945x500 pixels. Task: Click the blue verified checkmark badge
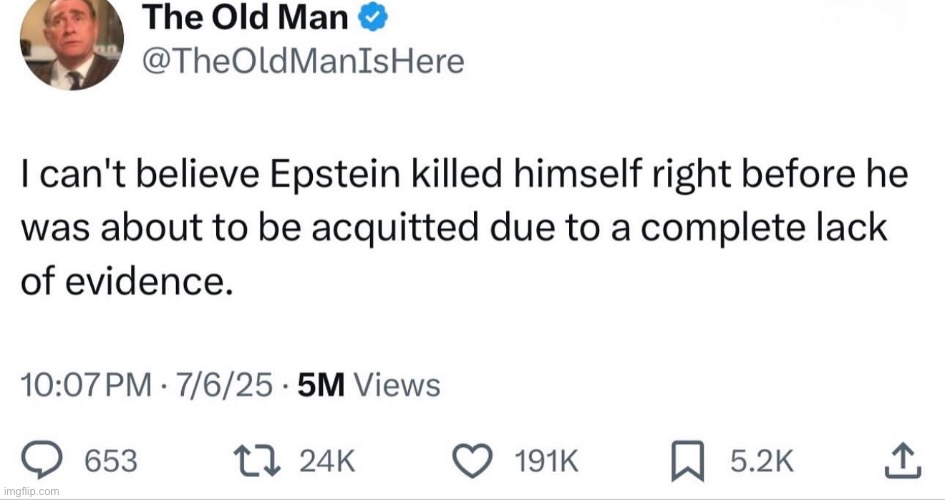tap(372, 17)
